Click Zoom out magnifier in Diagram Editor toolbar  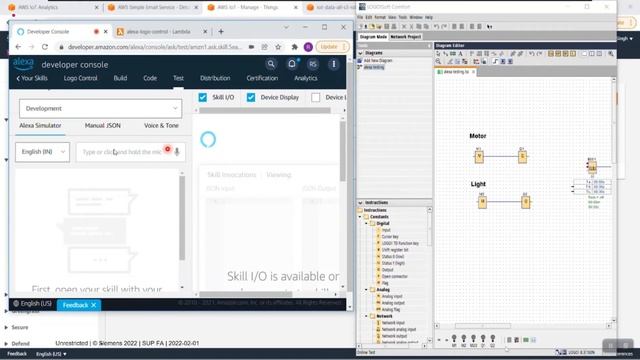click(438, 61)
